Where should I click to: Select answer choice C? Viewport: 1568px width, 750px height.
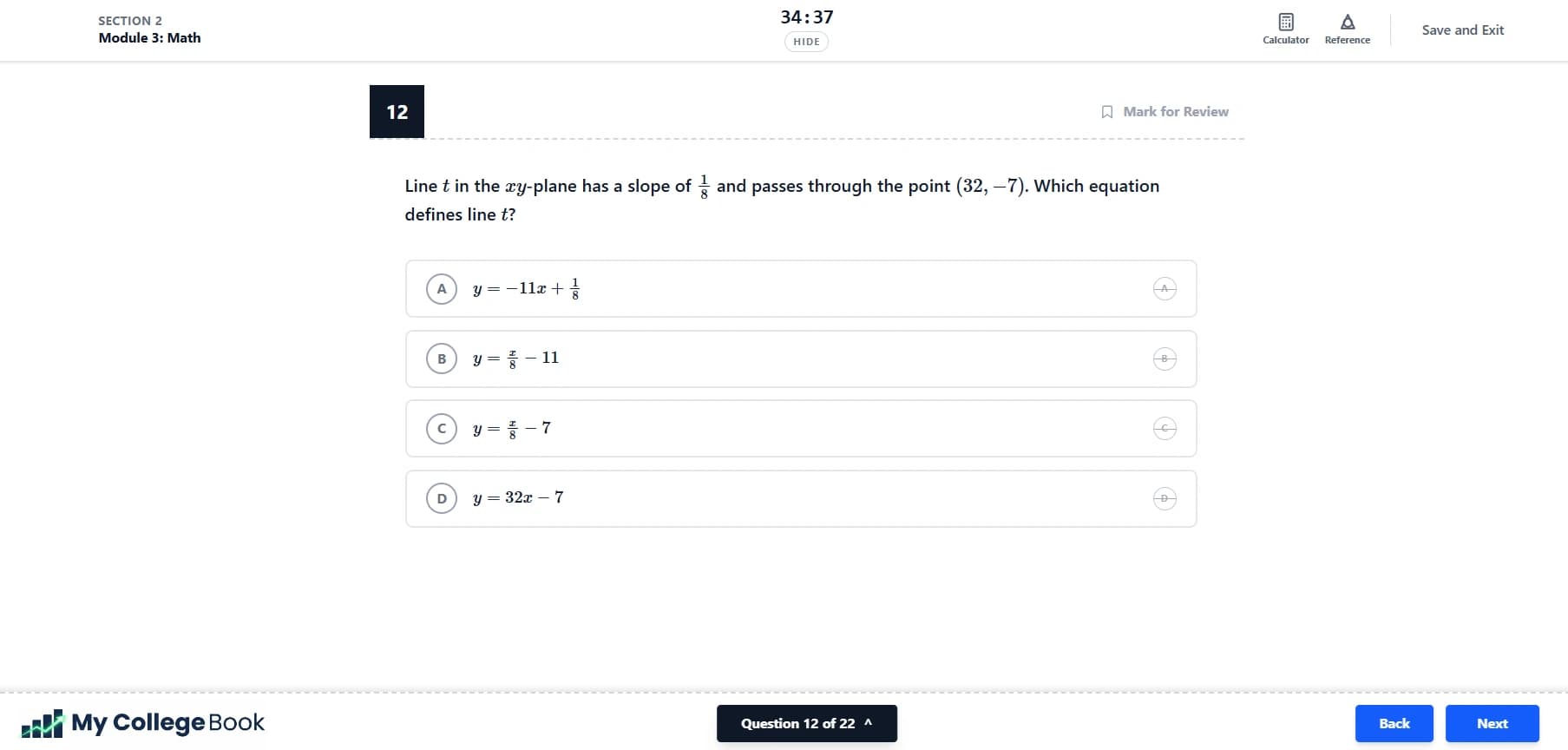[x=442, y=428]
